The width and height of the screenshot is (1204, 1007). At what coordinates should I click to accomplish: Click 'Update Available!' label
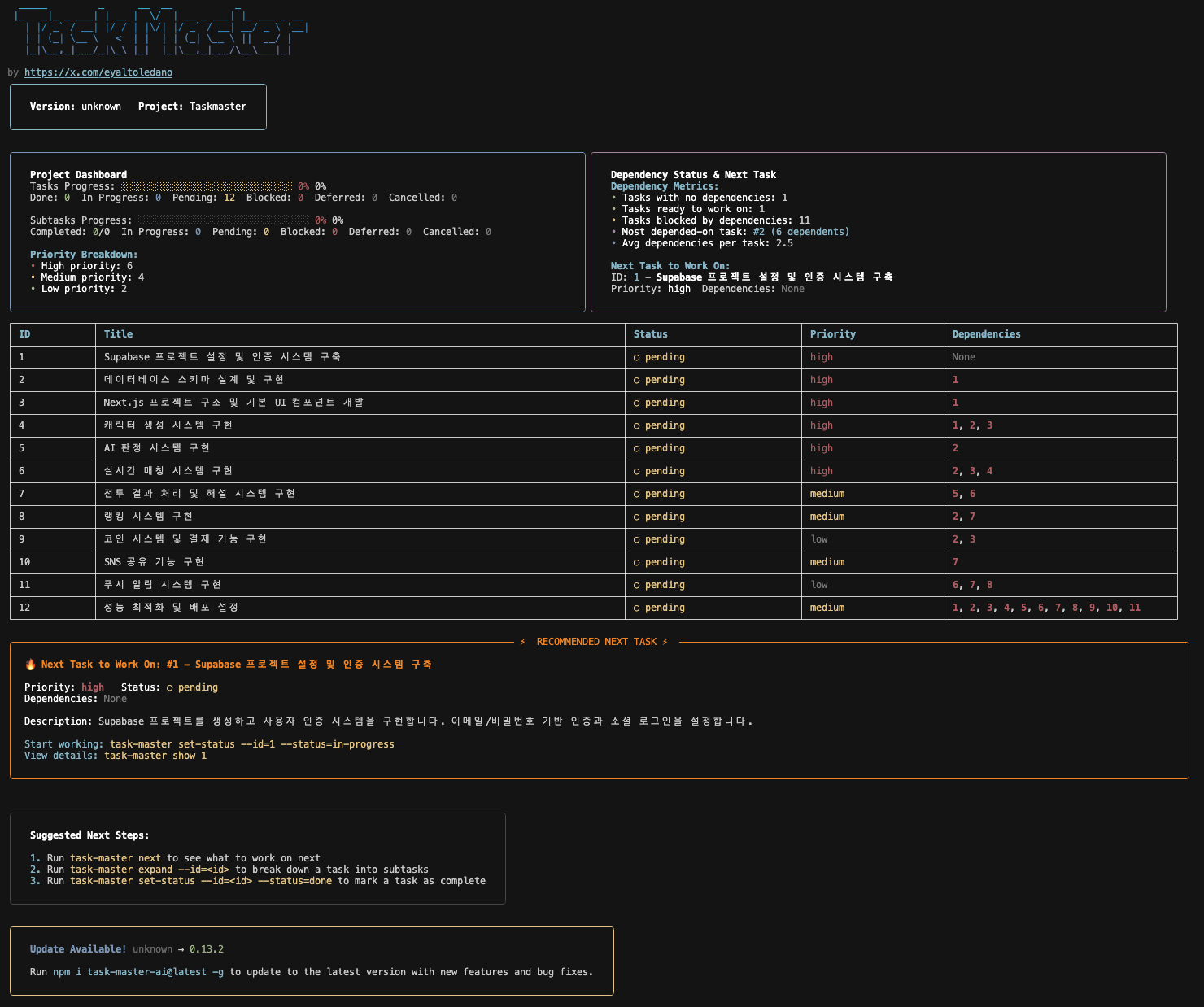click(x=78, y=949)
